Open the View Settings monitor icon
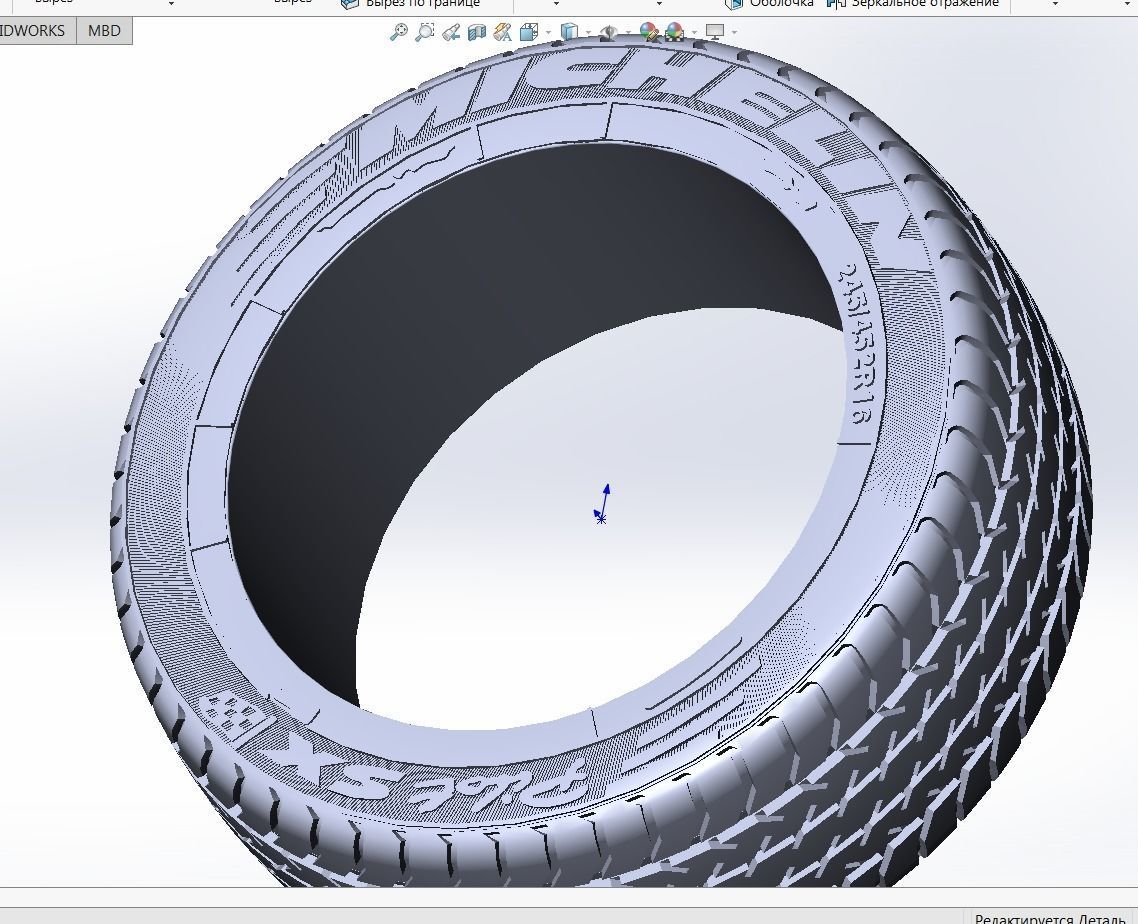 click(715, 32)
